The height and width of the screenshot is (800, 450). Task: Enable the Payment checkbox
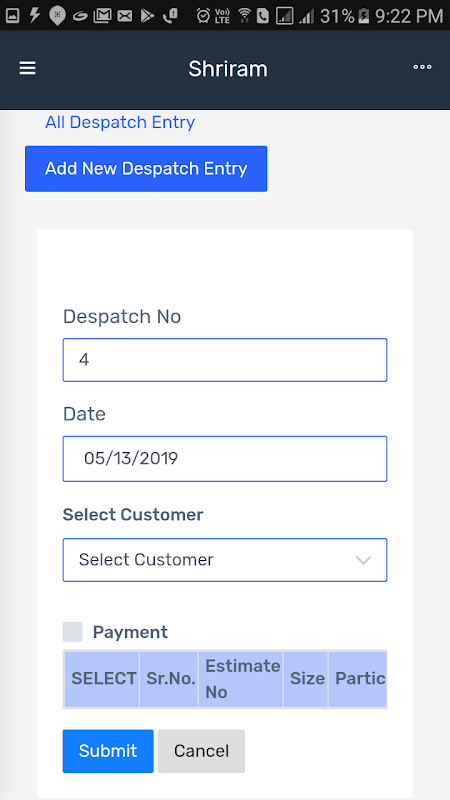tap(72, 632)
